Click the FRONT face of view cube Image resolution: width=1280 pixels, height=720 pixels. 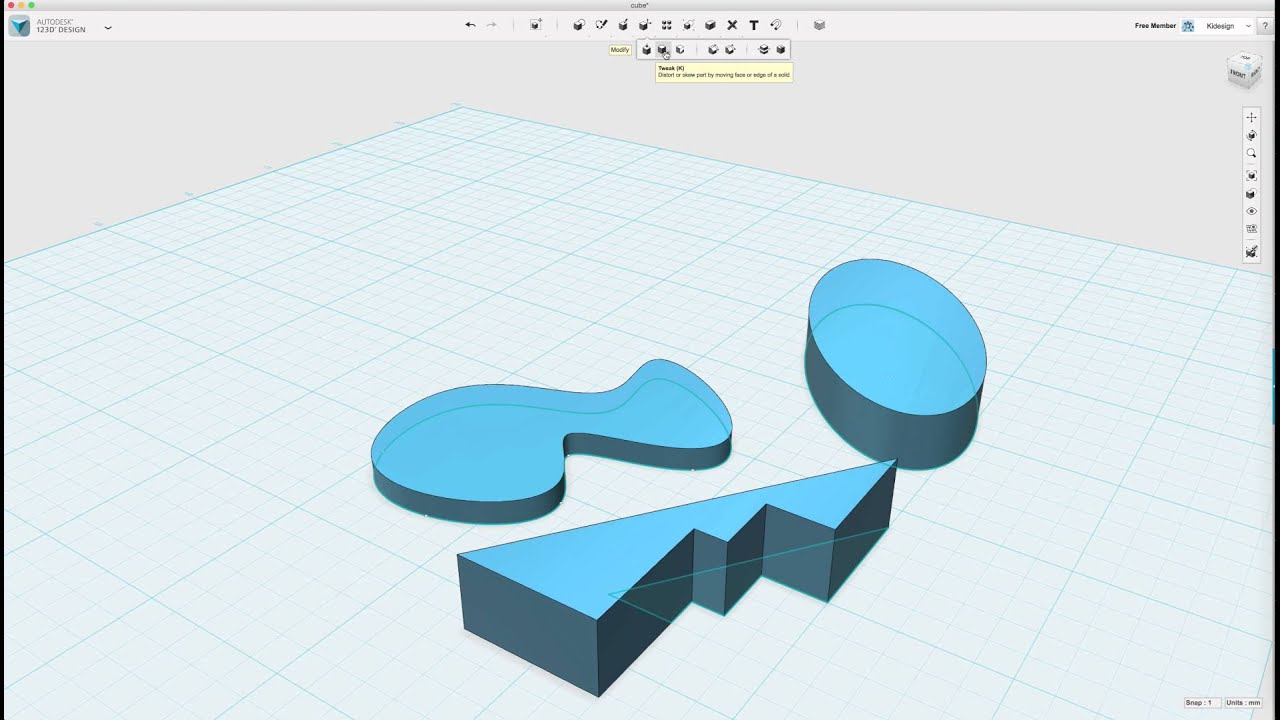tap(1237, 75)
